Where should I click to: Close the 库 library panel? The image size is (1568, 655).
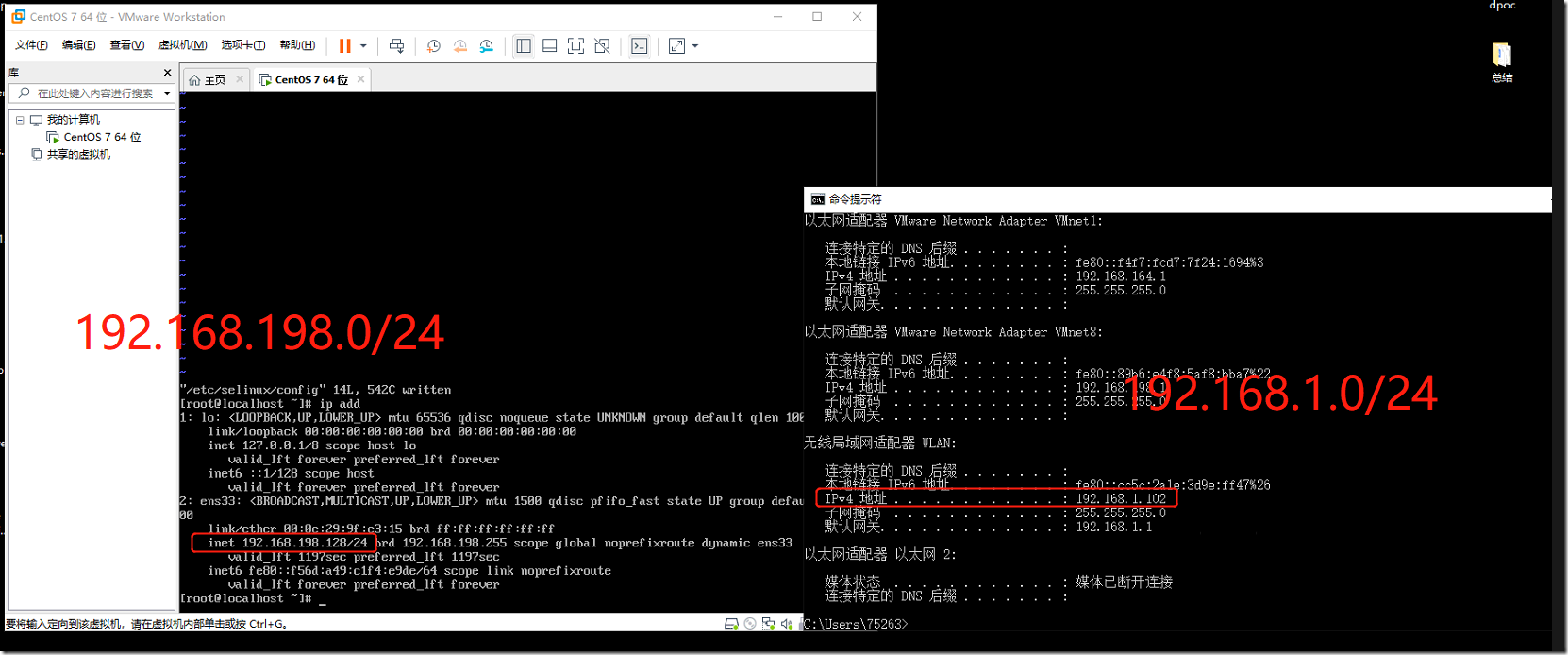click(x=167, y=73)
